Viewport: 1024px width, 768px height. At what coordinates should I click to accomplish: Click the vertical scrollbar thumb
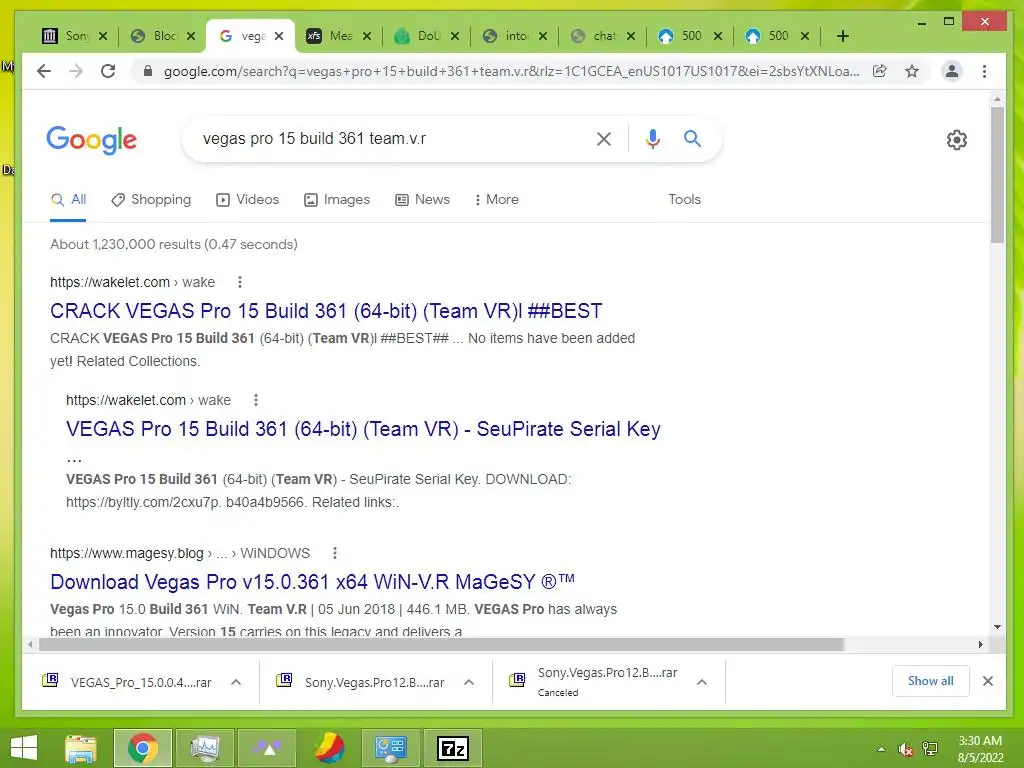click(x=997, y=175)
